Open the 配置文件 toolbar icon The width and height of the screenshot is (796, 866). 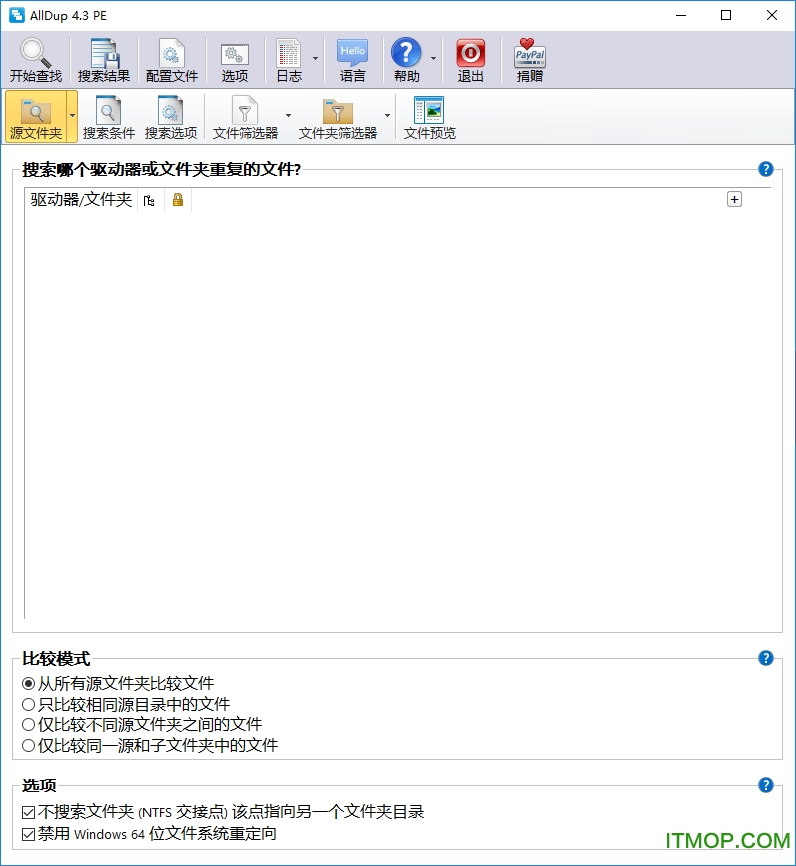pyautogui.click(x=172, y=54)
